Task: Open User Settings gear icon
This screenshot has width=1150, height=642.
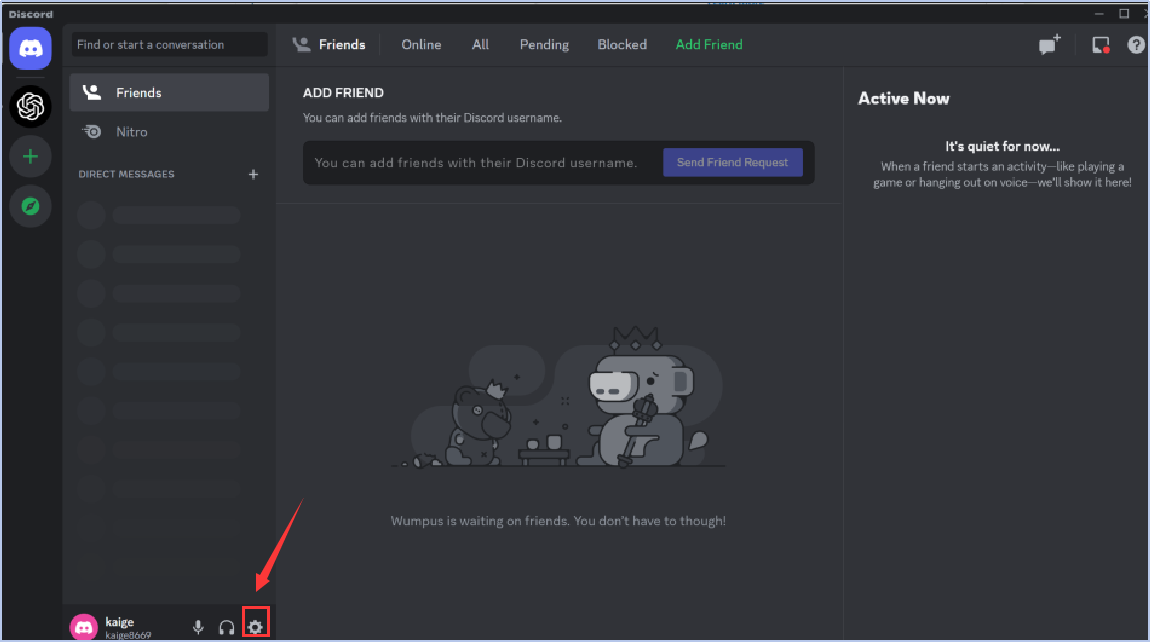Action: coord(255,627)
